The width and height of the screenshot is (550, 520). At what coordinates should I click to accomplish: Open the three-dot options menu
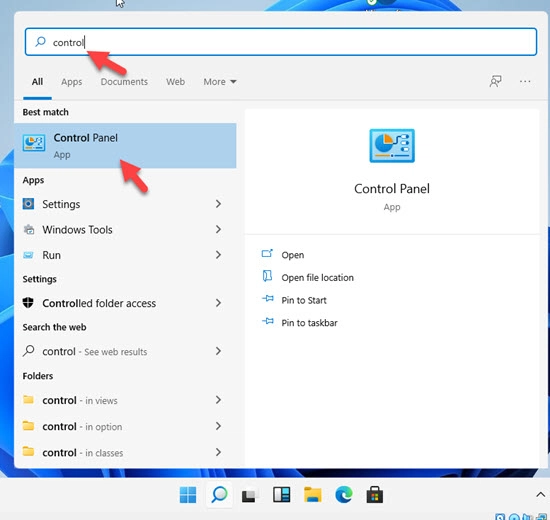tap(525, 81)
